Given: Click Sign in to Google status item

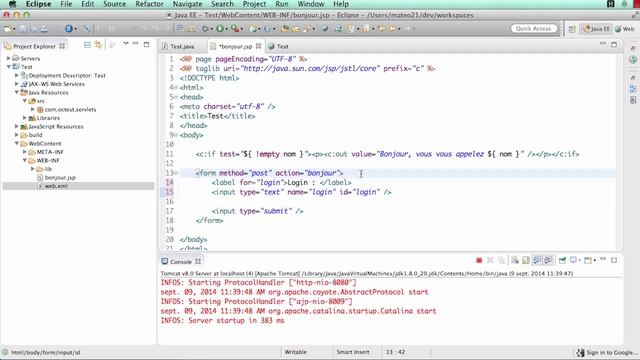Looking at the screenshot, I should 607,352.
